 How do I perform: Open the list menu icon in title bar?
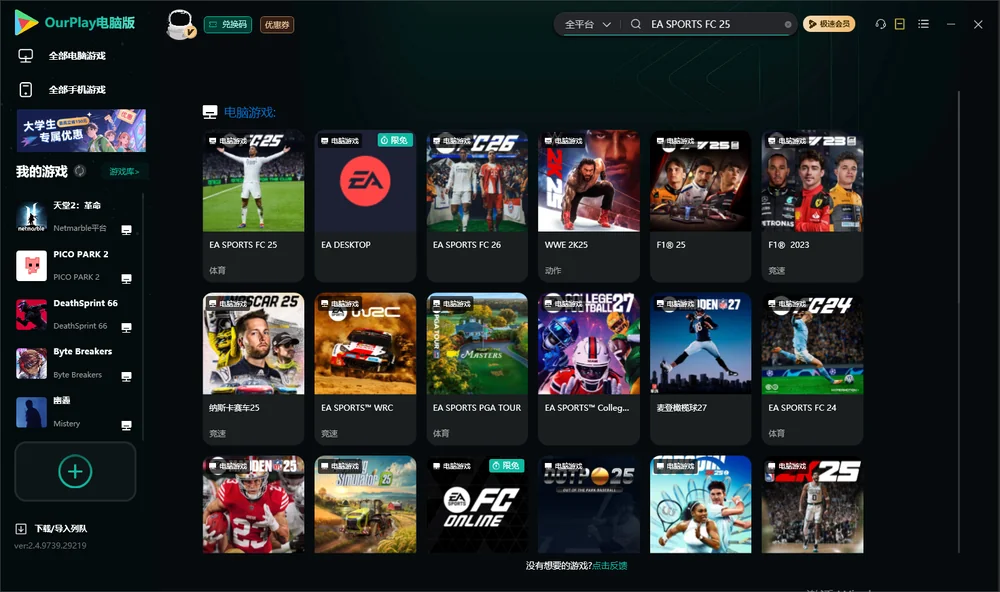point(923,24)
